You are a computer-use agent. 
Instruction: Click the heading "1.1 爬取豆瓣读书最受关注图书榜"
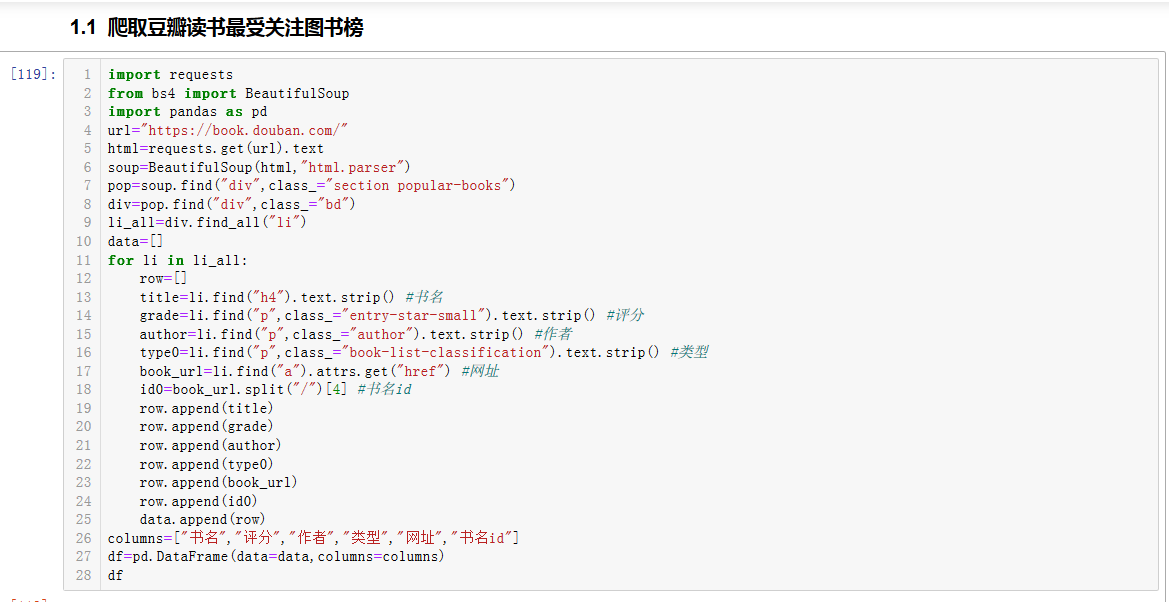(x=216, y=28)
